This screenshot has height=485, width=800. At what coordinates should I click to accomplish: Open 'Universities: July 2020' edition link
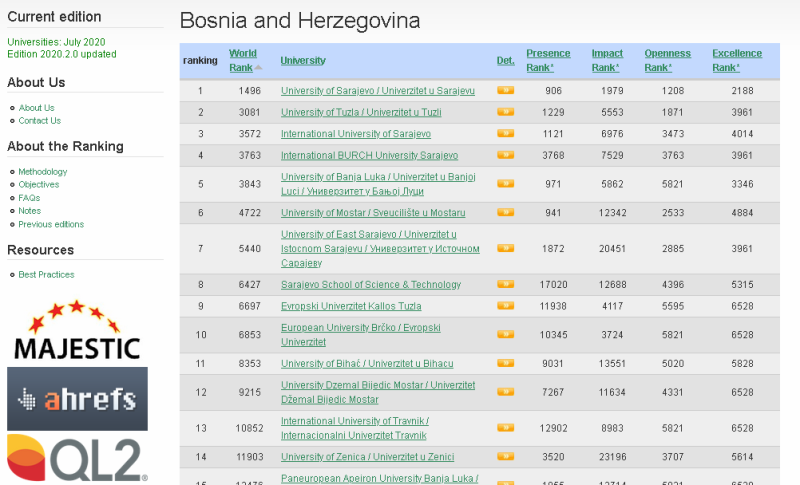pos(56,42)
